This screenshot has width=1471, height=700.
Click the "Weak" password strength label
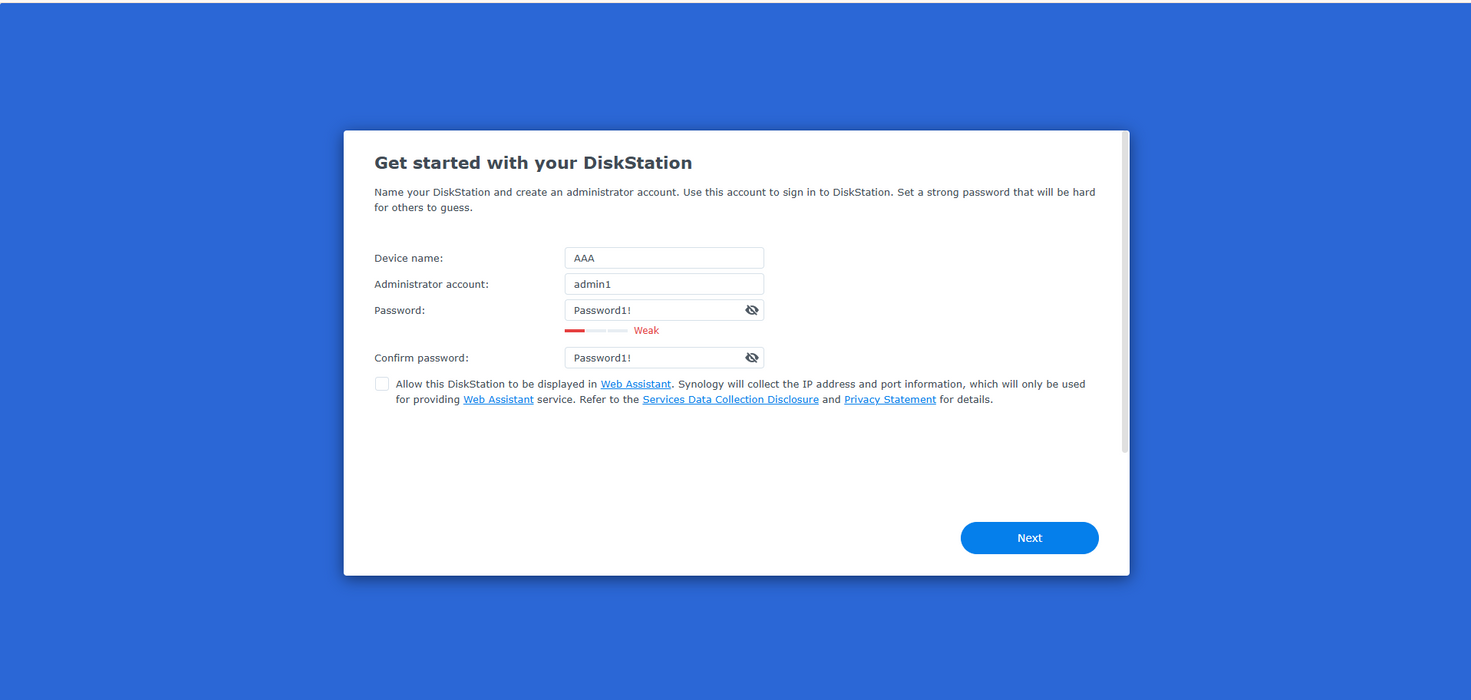click(646, 331)
